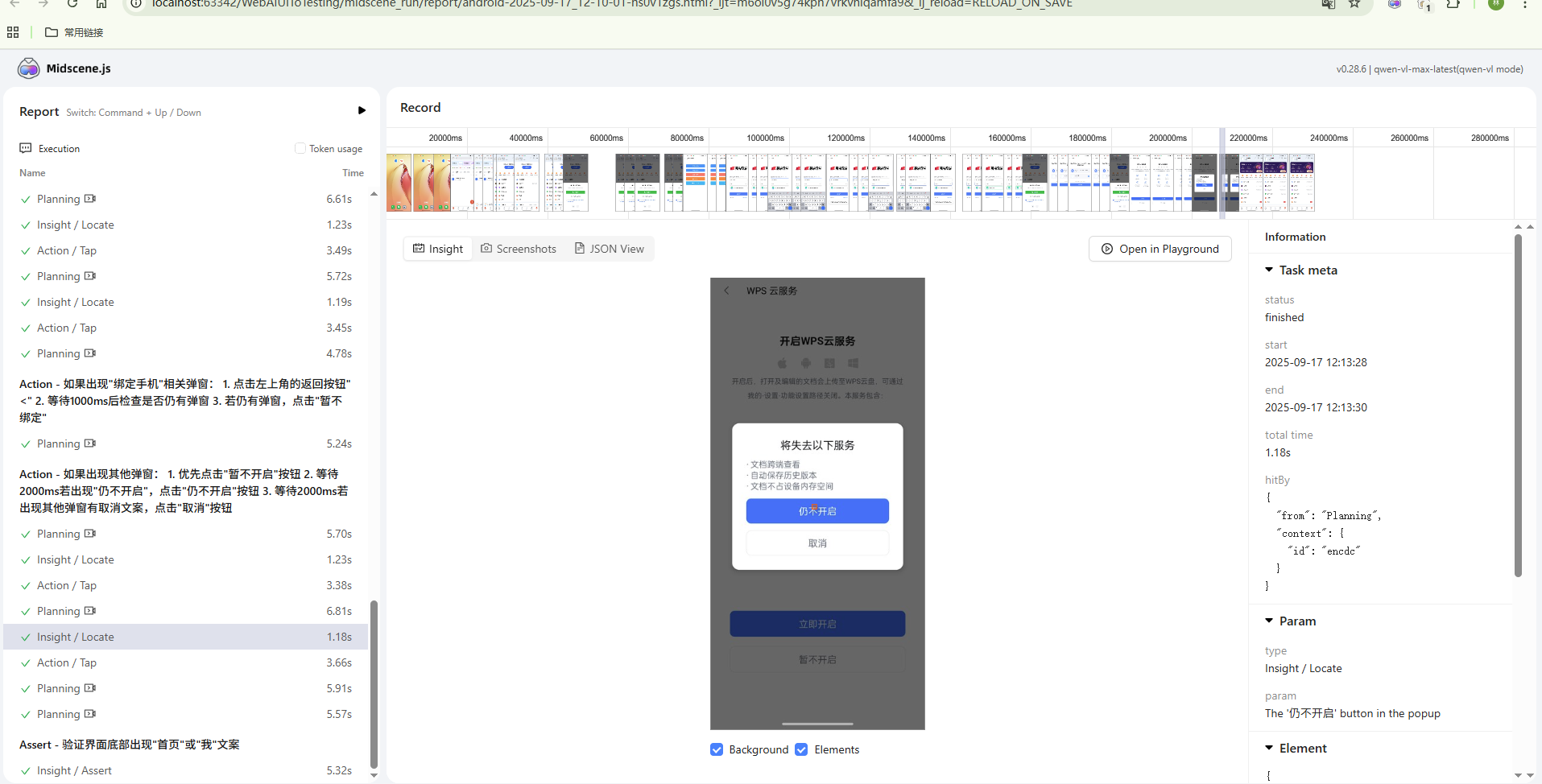
Task: Toggle the Background checkbox
Action: click(x=717, y=749)
